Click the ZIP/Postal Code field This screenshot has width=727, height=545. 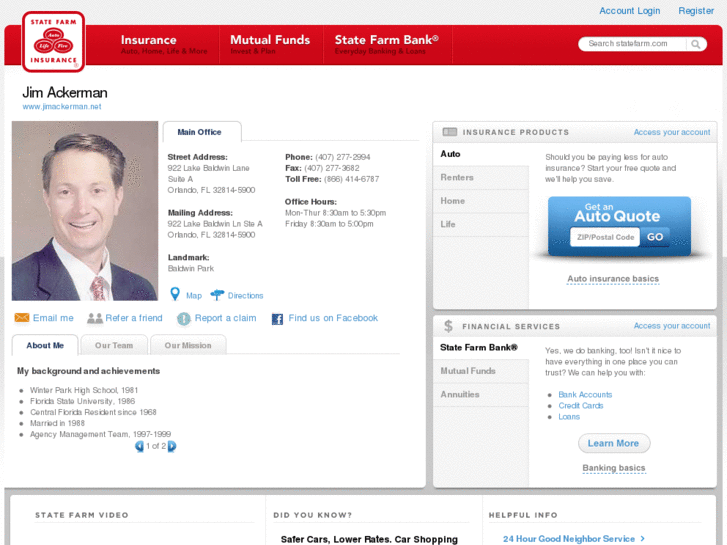pos(605,237)
